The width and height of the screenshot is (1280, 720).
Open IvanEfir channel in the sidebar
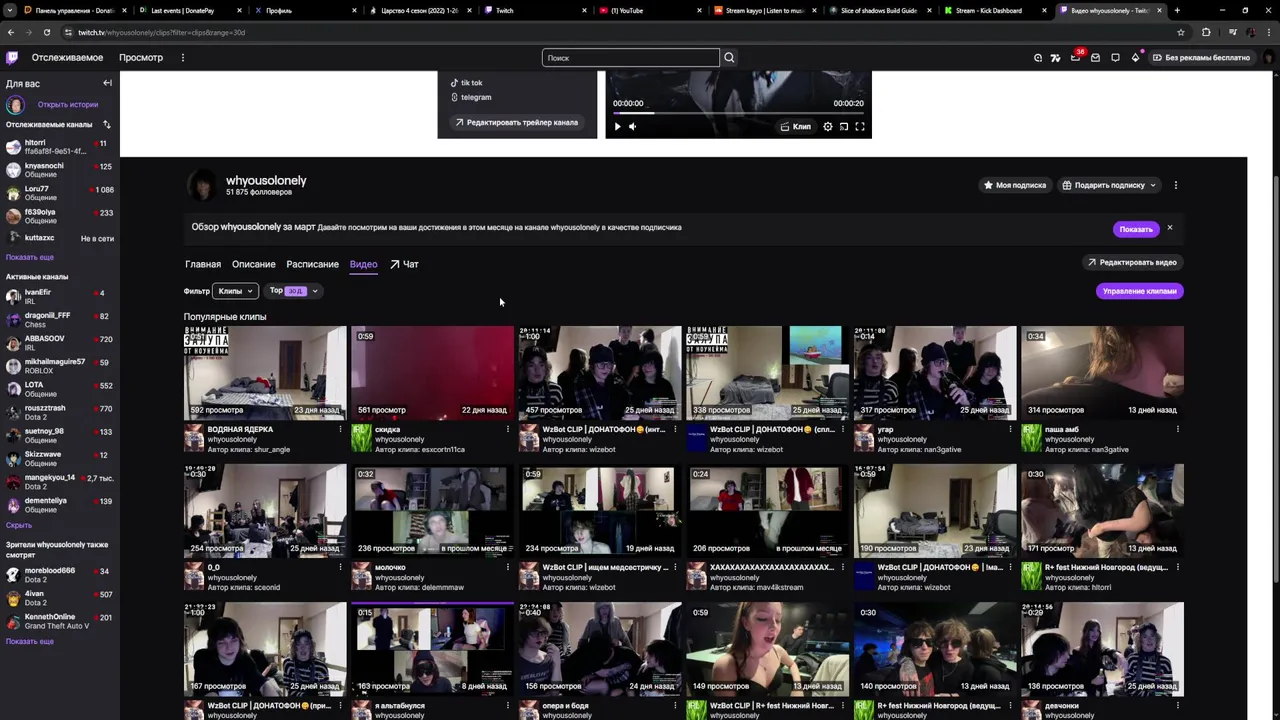pyautogui.click(x=60, y=297)
